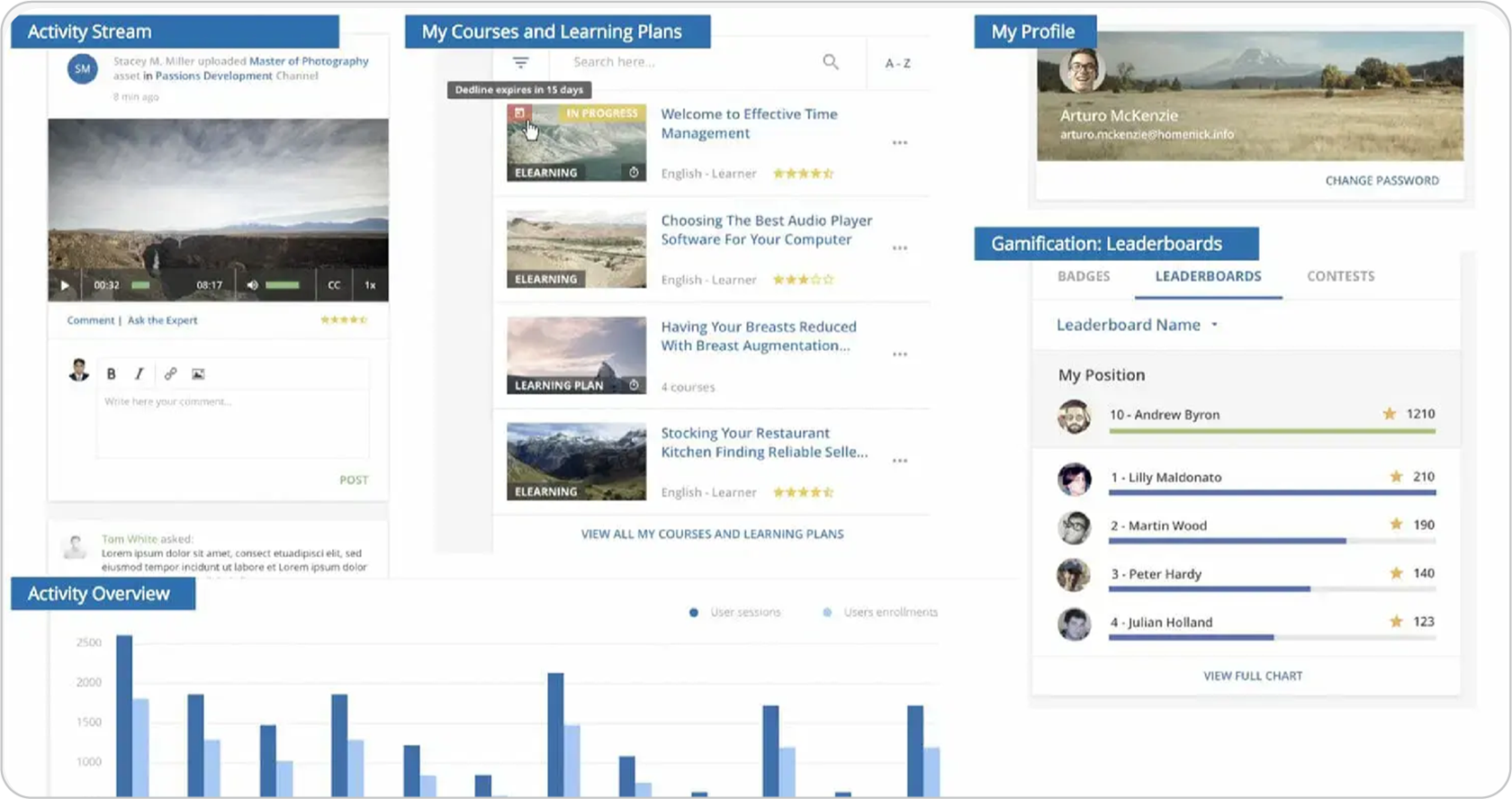Screen dimensions: 1512x799
Task: Adjust the video volume slider
Action: (283, 285)
